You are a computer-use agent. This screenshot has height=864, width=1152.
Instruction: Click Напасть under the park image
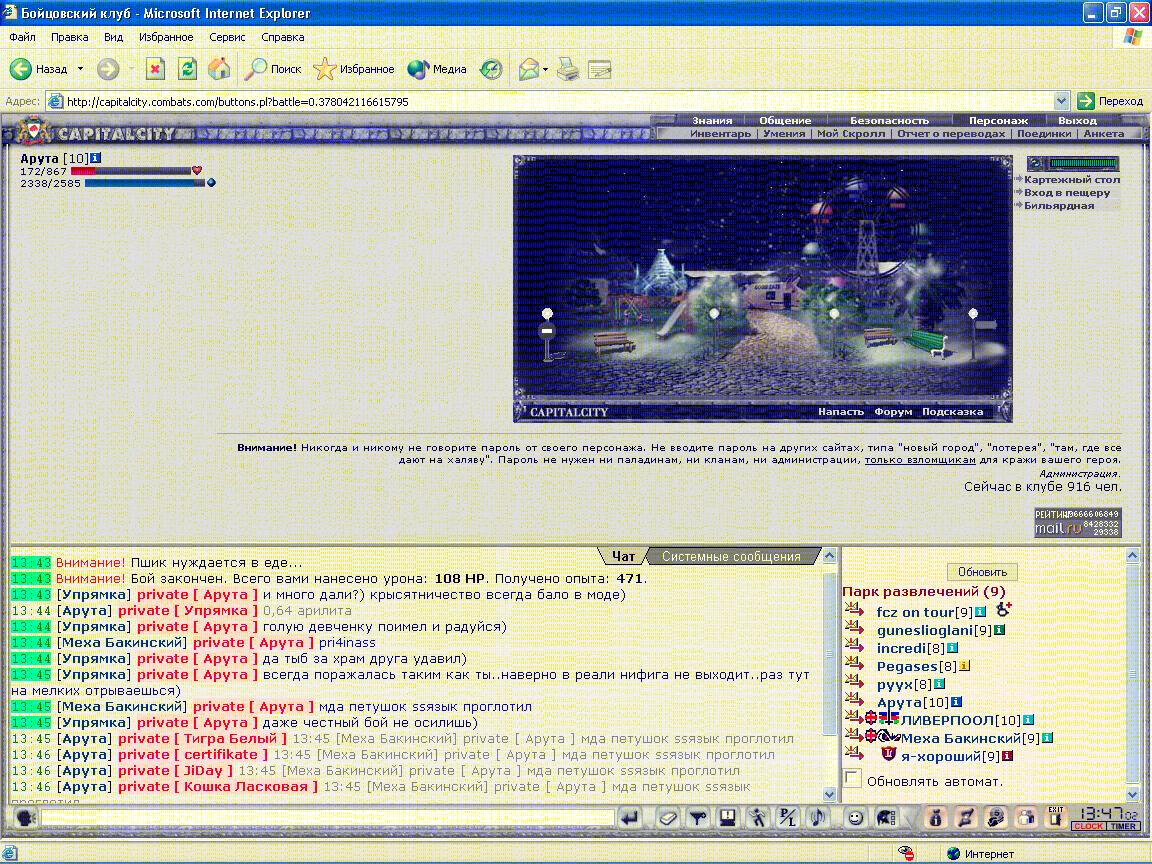point(840,411)
